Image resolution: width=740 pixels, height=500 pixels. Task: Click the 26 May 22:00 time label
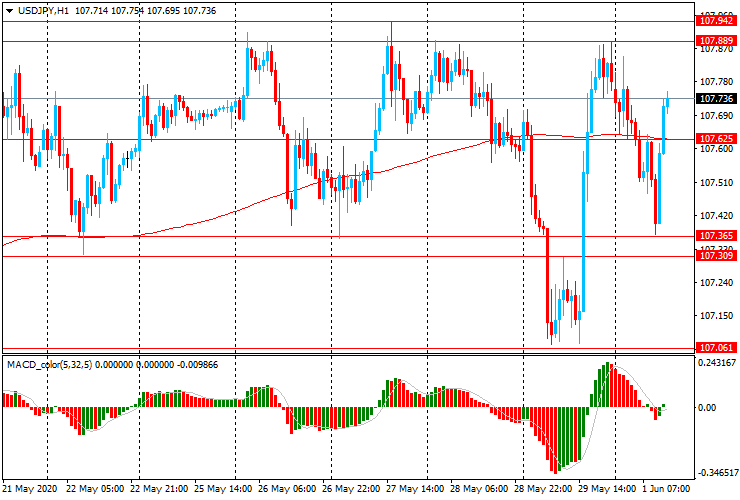click(351, 489)
